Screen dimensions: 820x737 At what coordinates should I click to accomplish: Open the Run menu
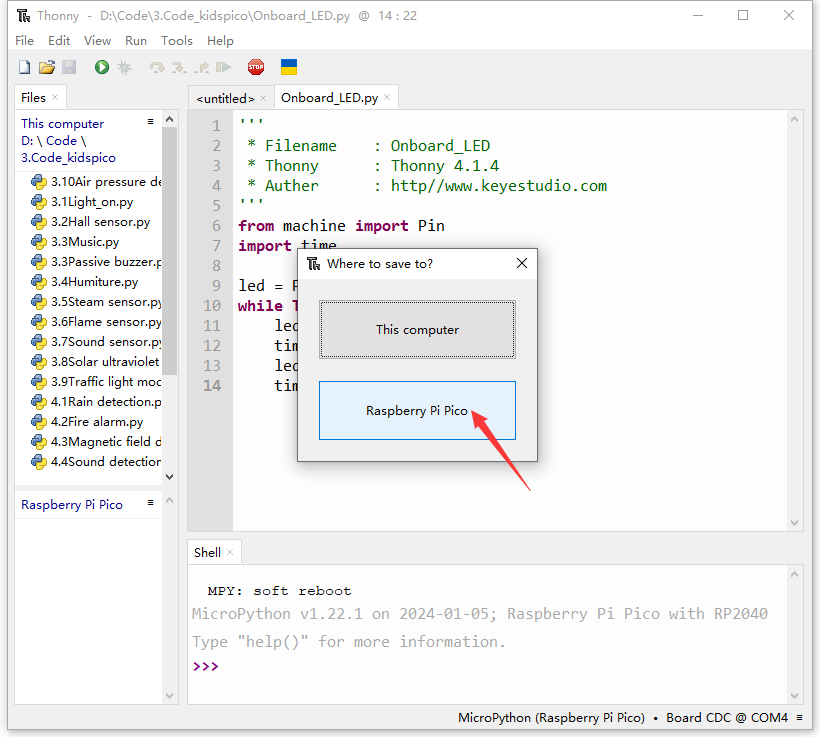(136, 41)
